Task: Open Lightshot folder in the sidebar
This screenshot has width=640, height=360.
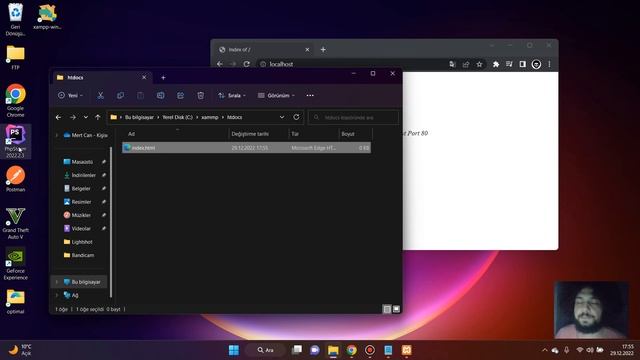Action: pos(82,242)
